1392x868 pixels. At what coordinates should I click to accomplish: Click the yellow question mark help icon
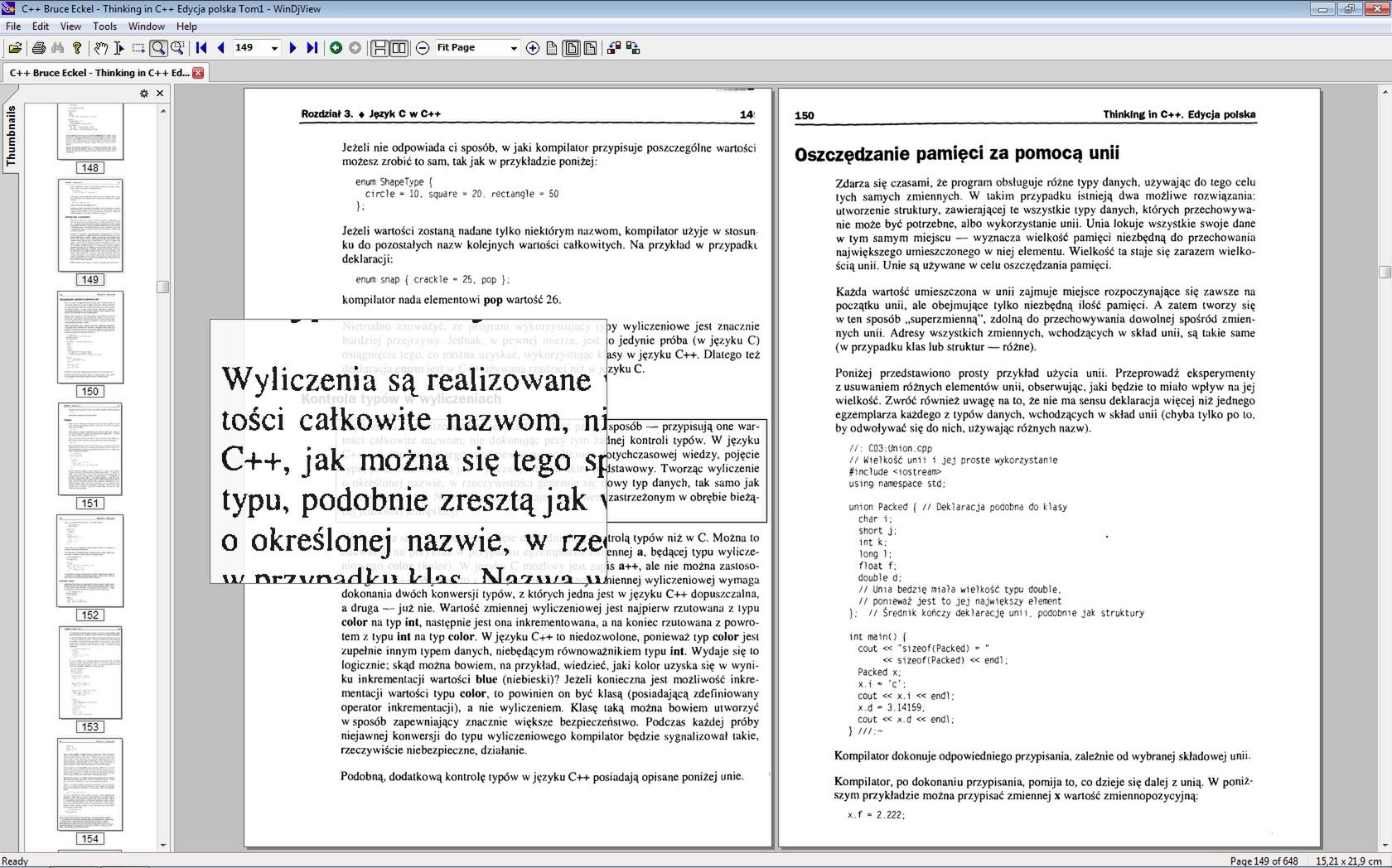click(x=77, y=48)
